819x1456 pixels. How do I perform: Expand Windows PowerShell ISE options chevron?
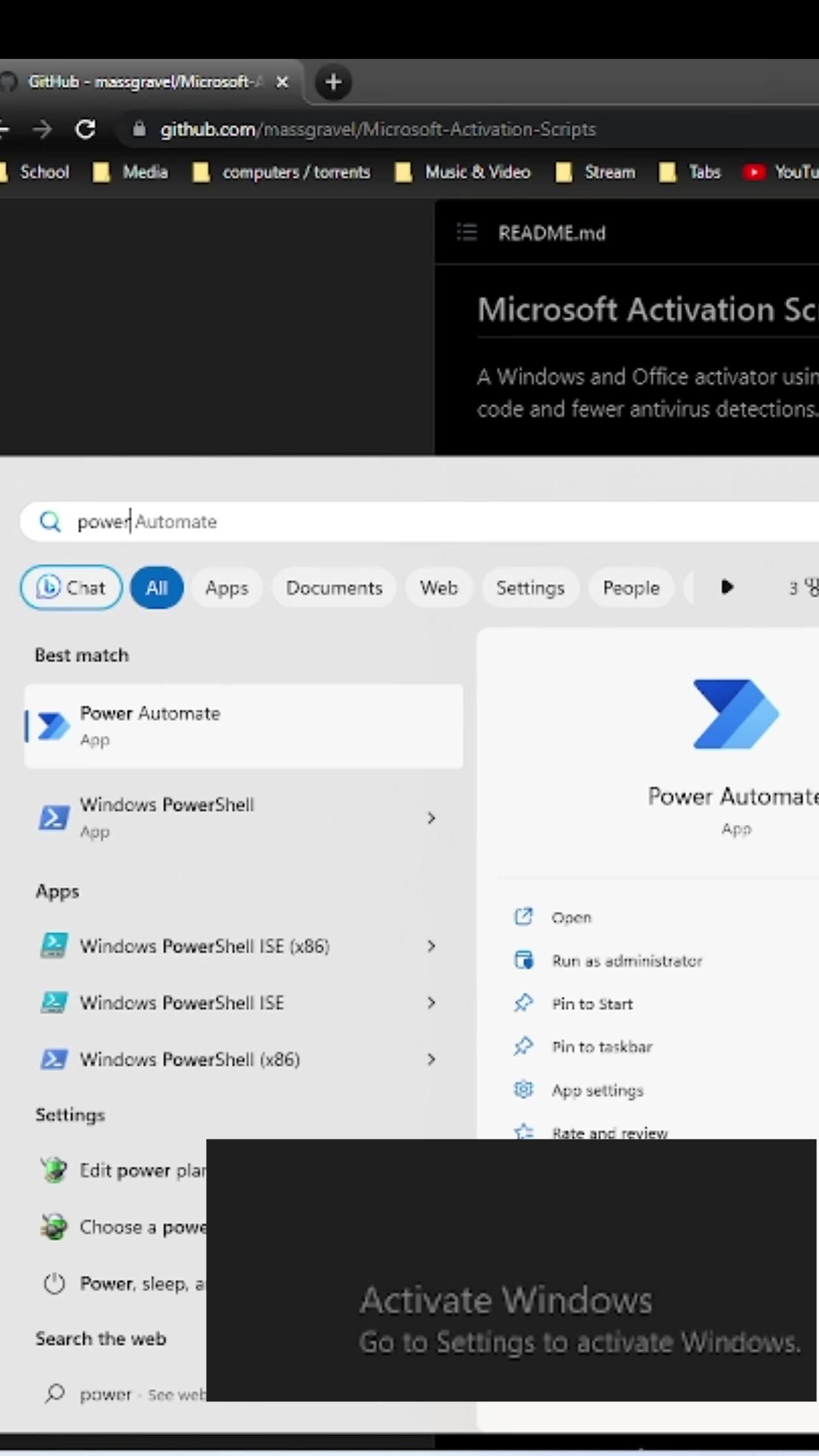tap(431, 1002)
